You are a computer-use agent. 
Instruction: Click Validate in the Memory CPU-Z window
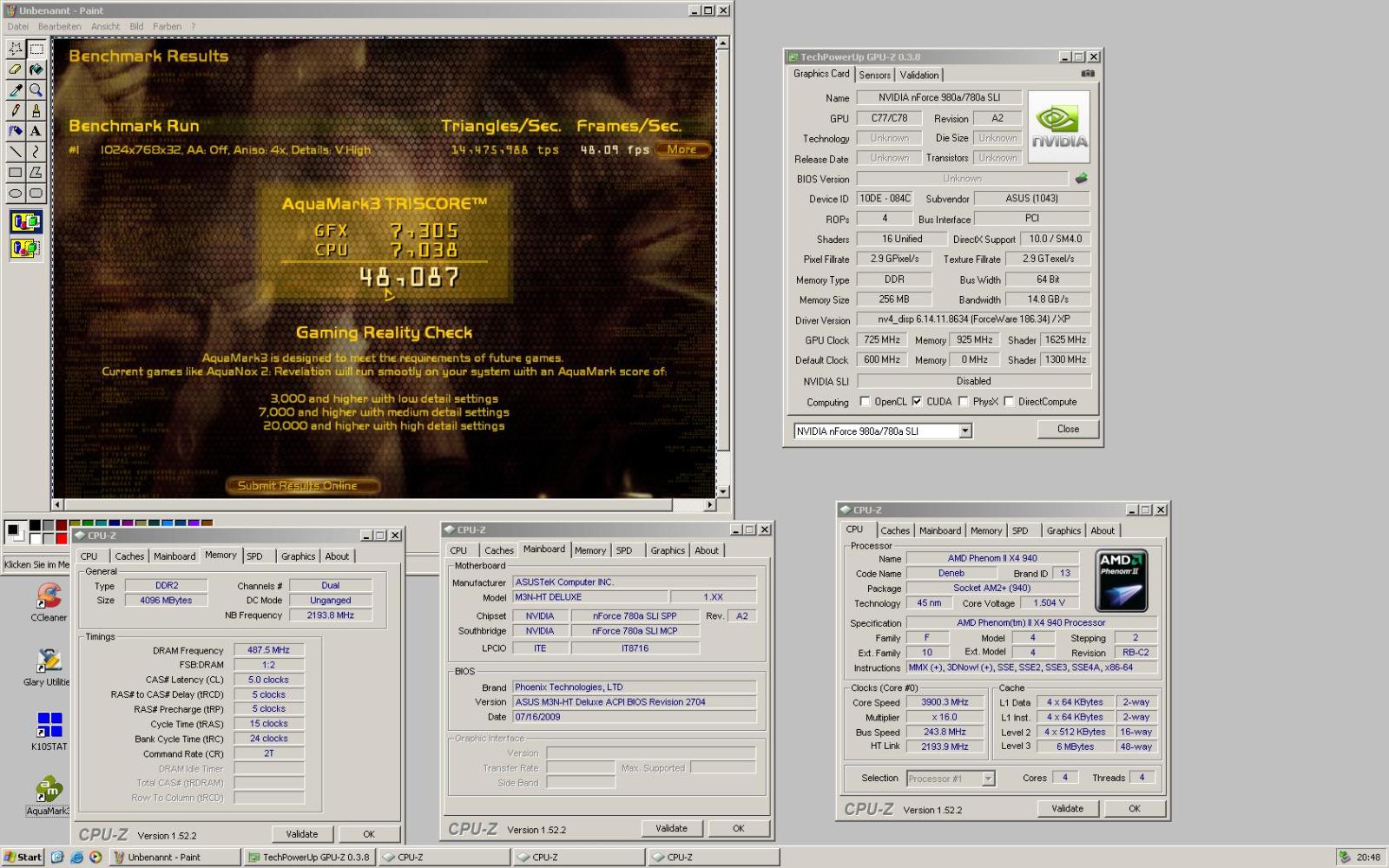tap(302, 834)
